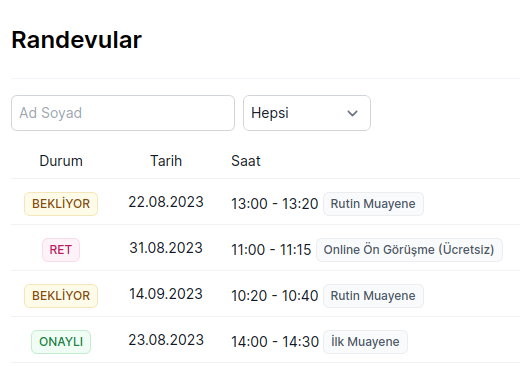520x373 pixels.
Task: Click the chevron arrow in the Hepsi dropdown
Action: (x=352, y=114)
